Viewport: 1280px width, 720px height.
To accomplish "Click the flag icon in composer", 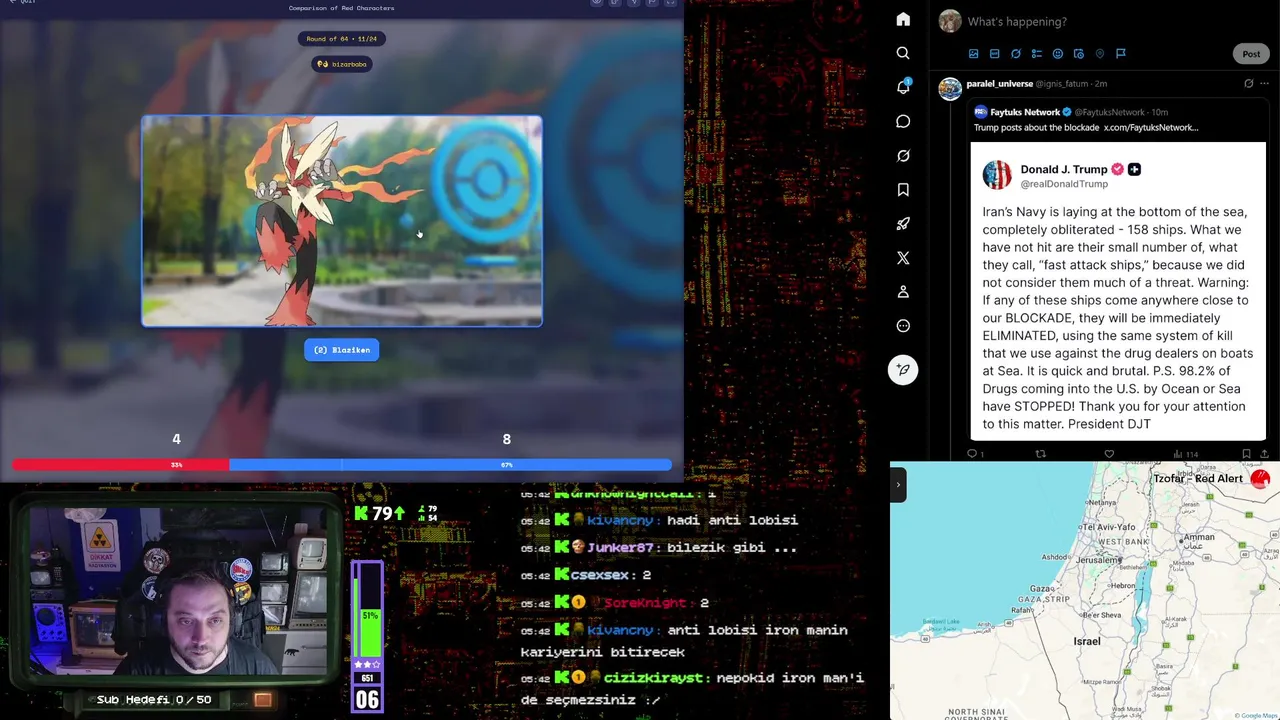I will pos(1120,54).
